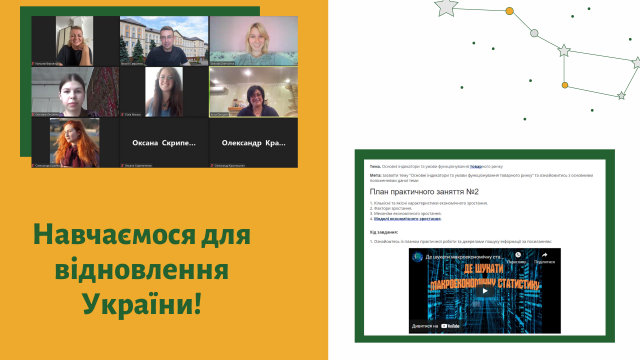640x360 pixels.
Task: Select the tile with red patterned carpet background
Action: [x=75, y=92]
